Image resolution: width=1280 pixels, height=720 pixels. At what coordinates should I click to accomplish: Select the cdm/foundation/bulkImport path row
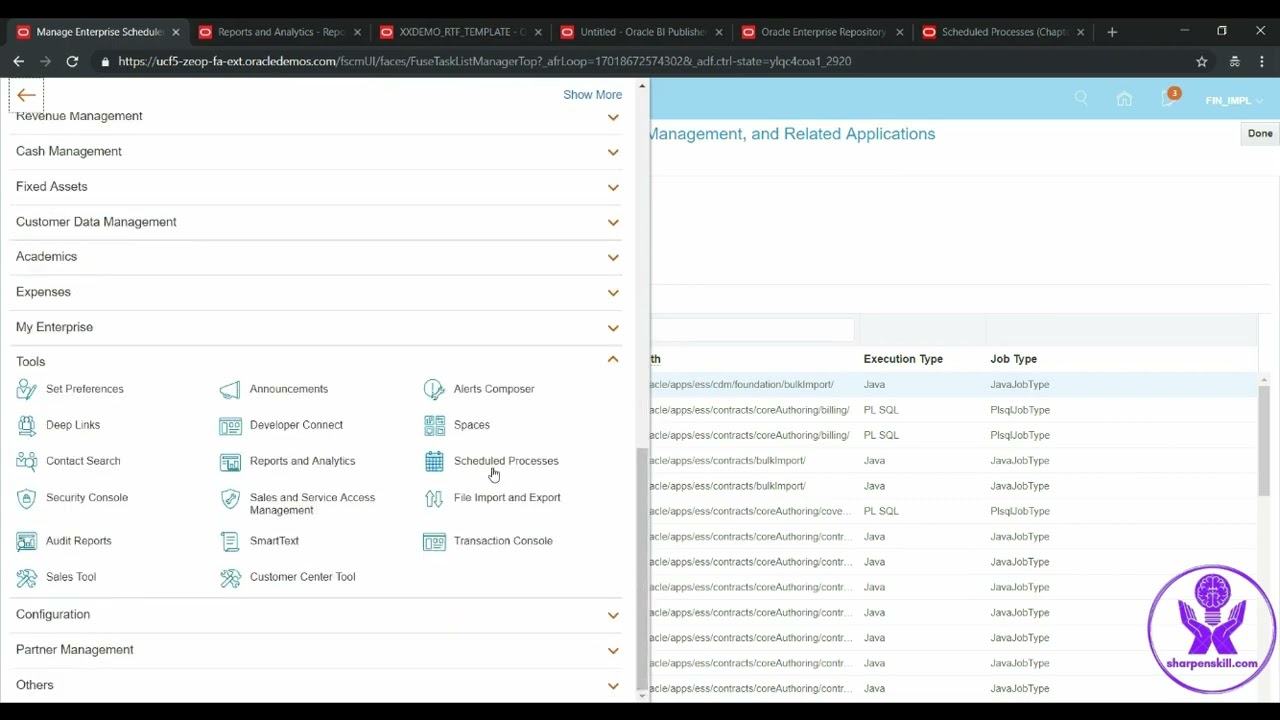click(953, 384)
